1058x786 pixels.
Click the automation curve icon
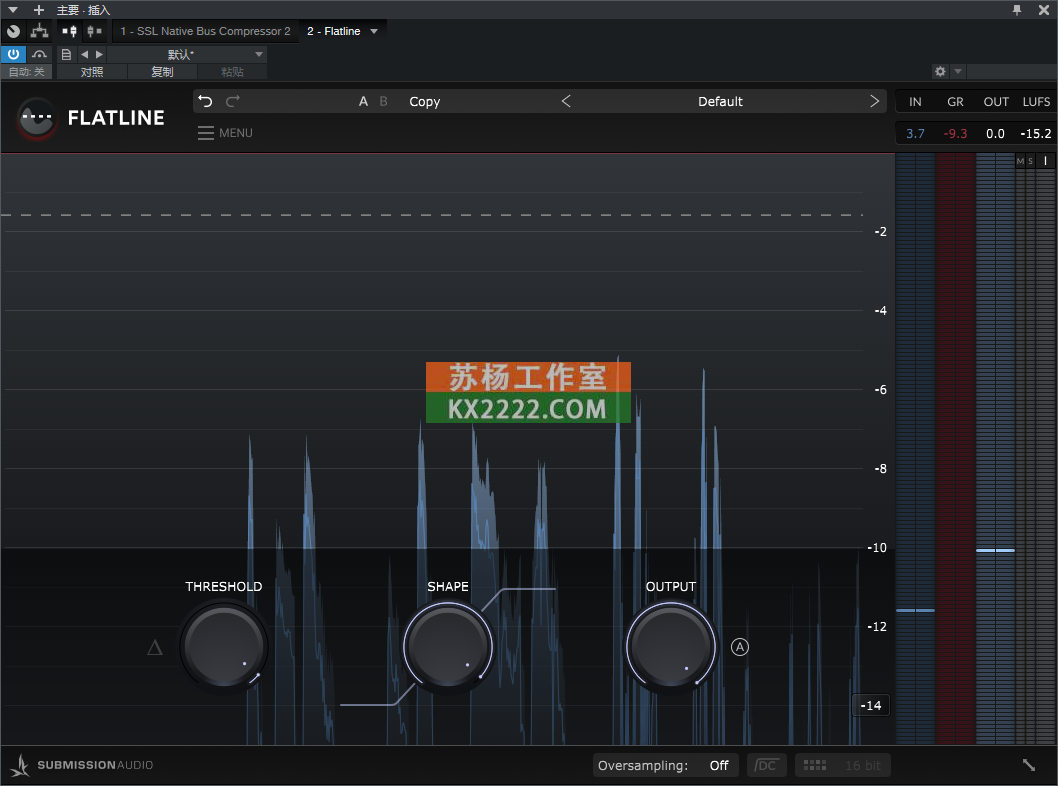pyautogui.click(x=39, y=54)
